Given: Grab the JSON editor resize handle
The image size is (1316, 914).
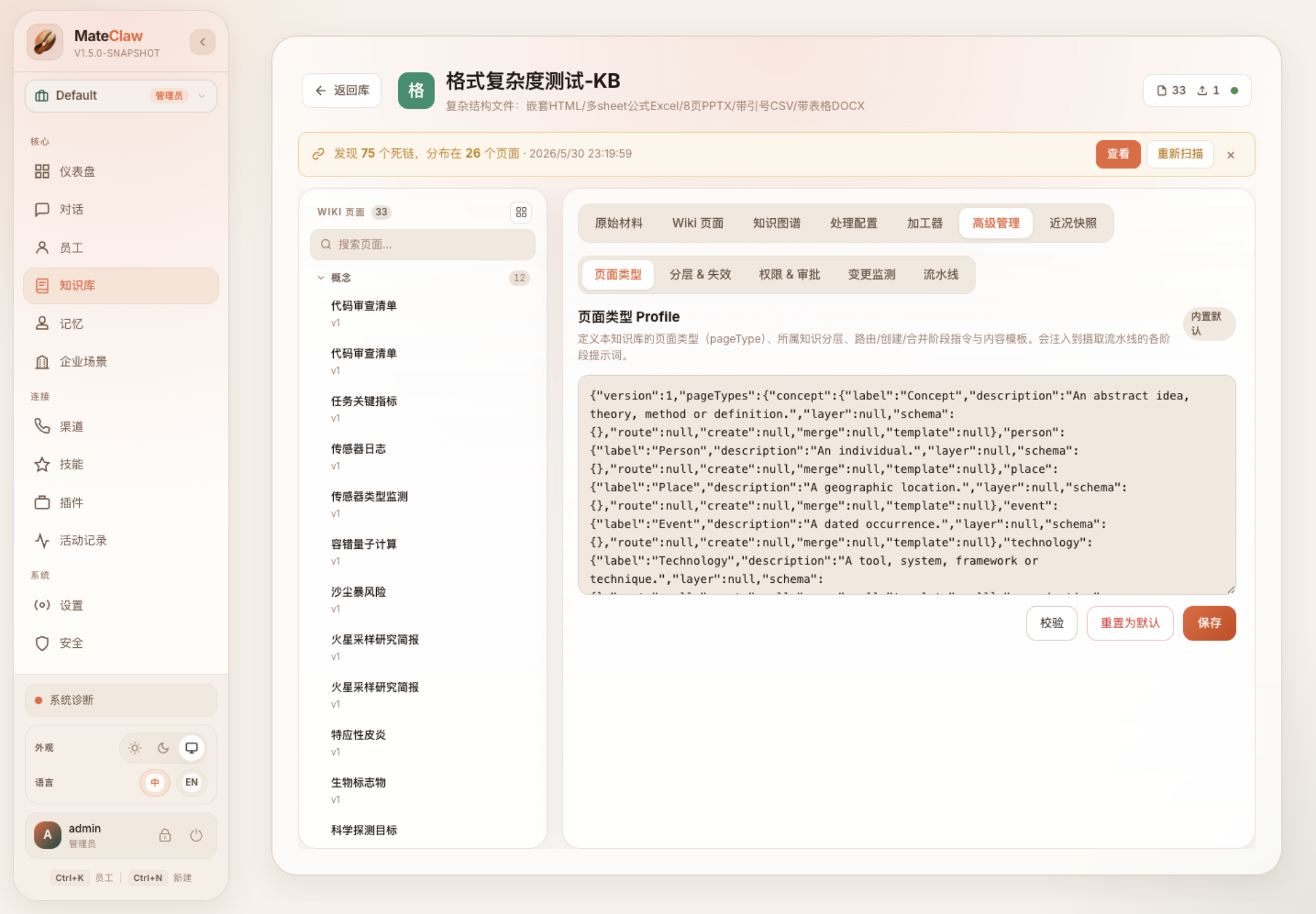Looking at the screenshot, I should coord(1231,589).
